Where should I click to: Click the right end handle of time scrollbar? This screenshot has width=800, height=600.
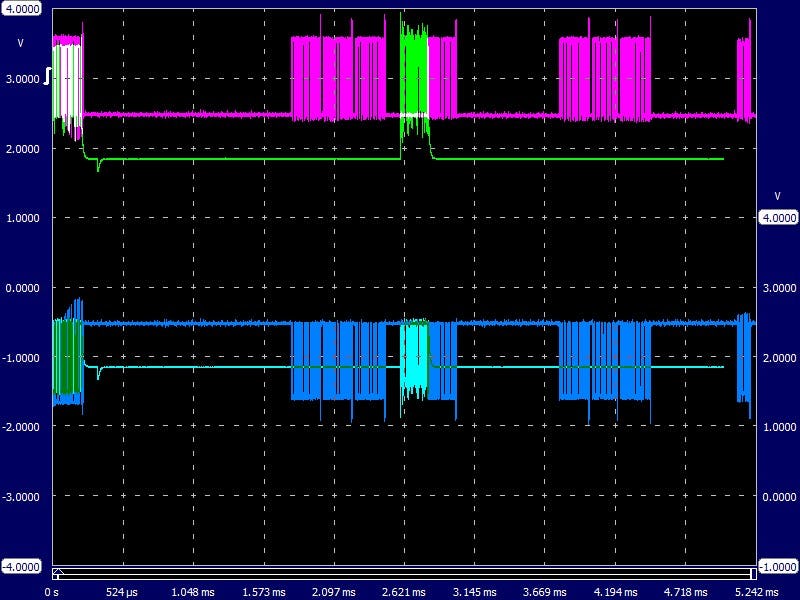[752, 573]
